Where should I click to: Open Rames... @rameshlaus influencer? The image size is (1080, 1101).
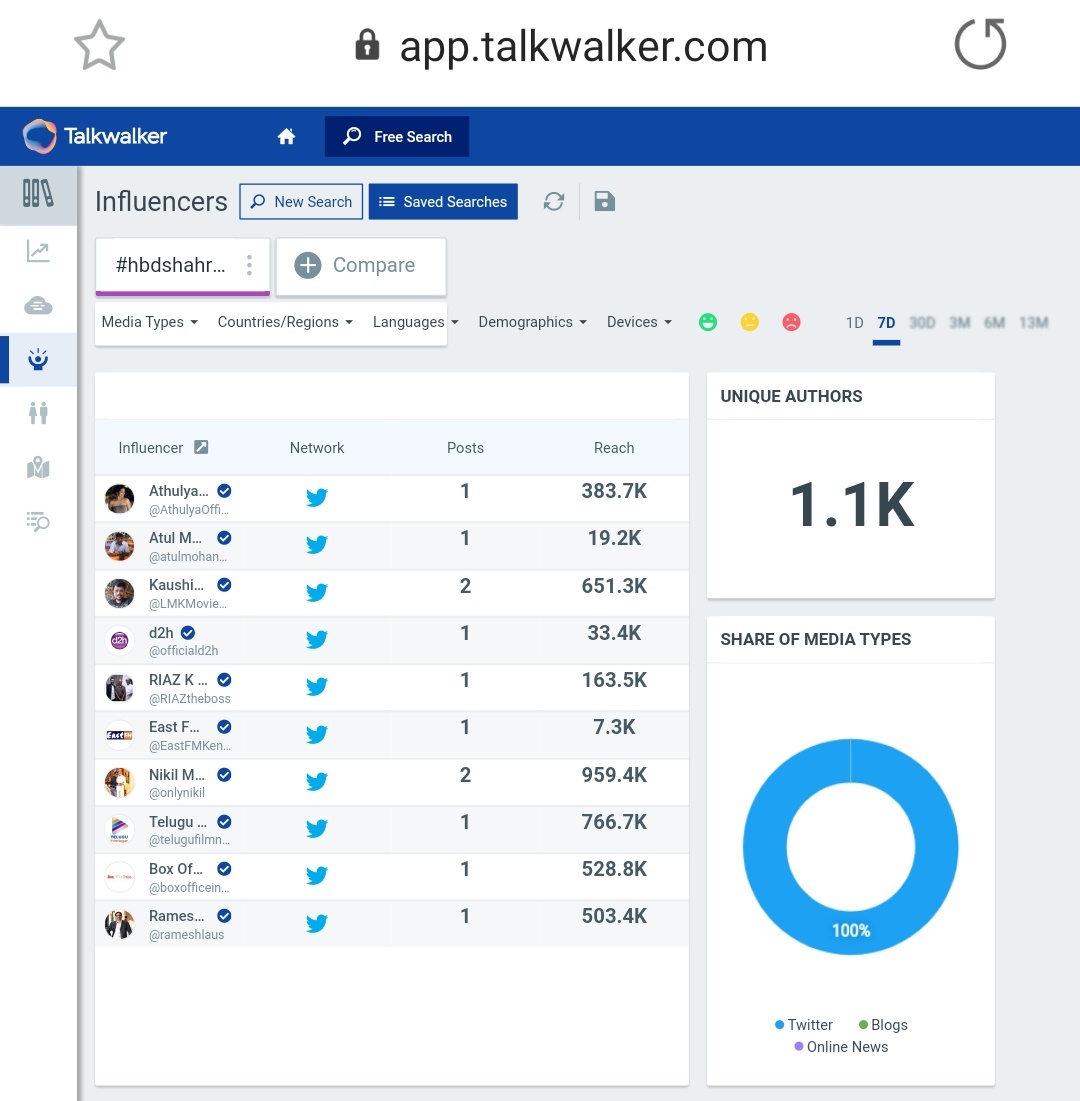pos(176,916)
